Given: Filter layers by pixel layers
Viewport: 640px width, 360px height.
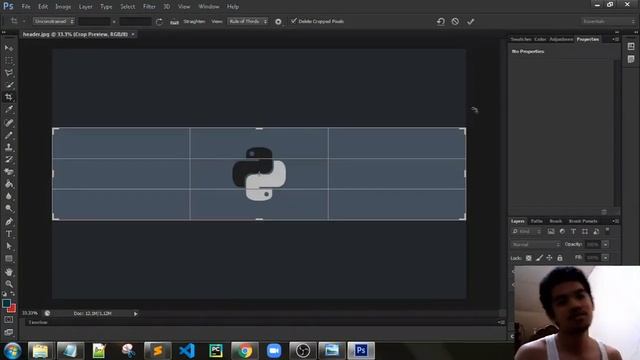Looking at the screenshot, I should (x=551, y=231).
